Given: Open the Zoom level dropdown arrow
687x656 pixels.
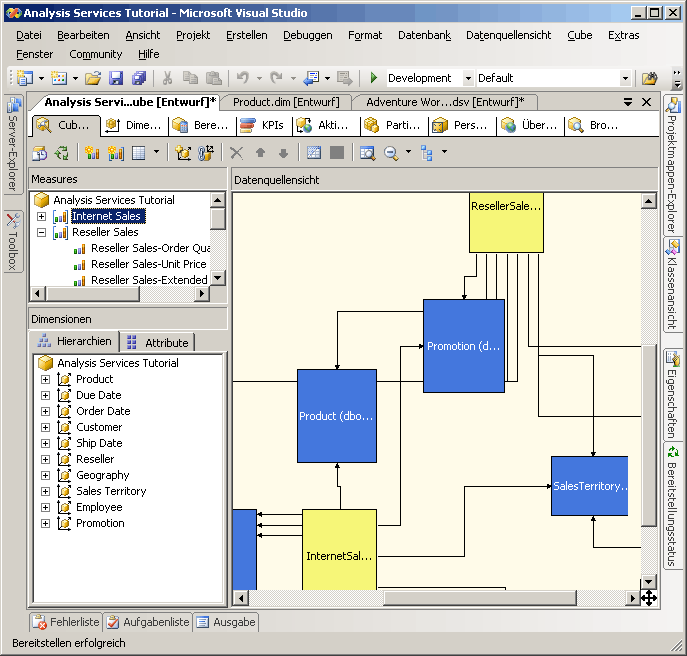Looking at the screenshot, I should 408,152.
